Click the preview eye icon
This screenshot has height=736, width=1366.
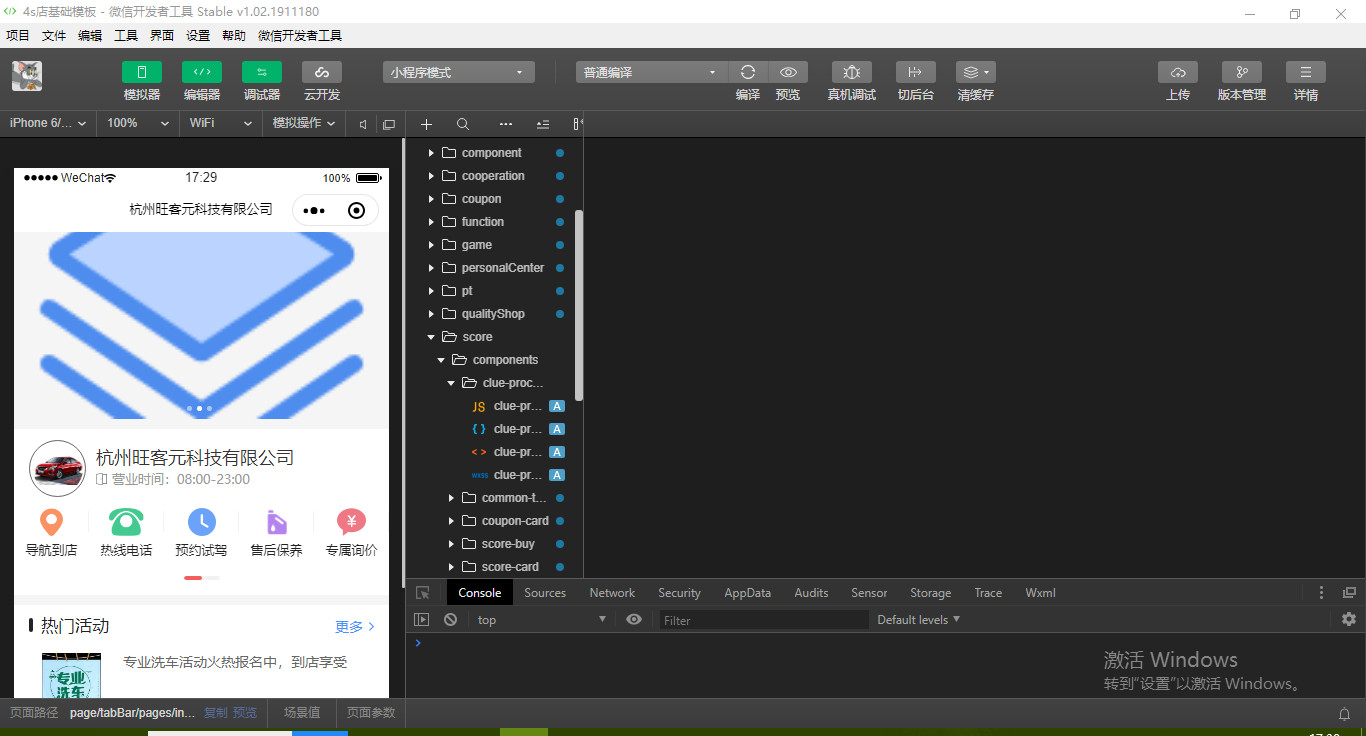tap(788, 72)
